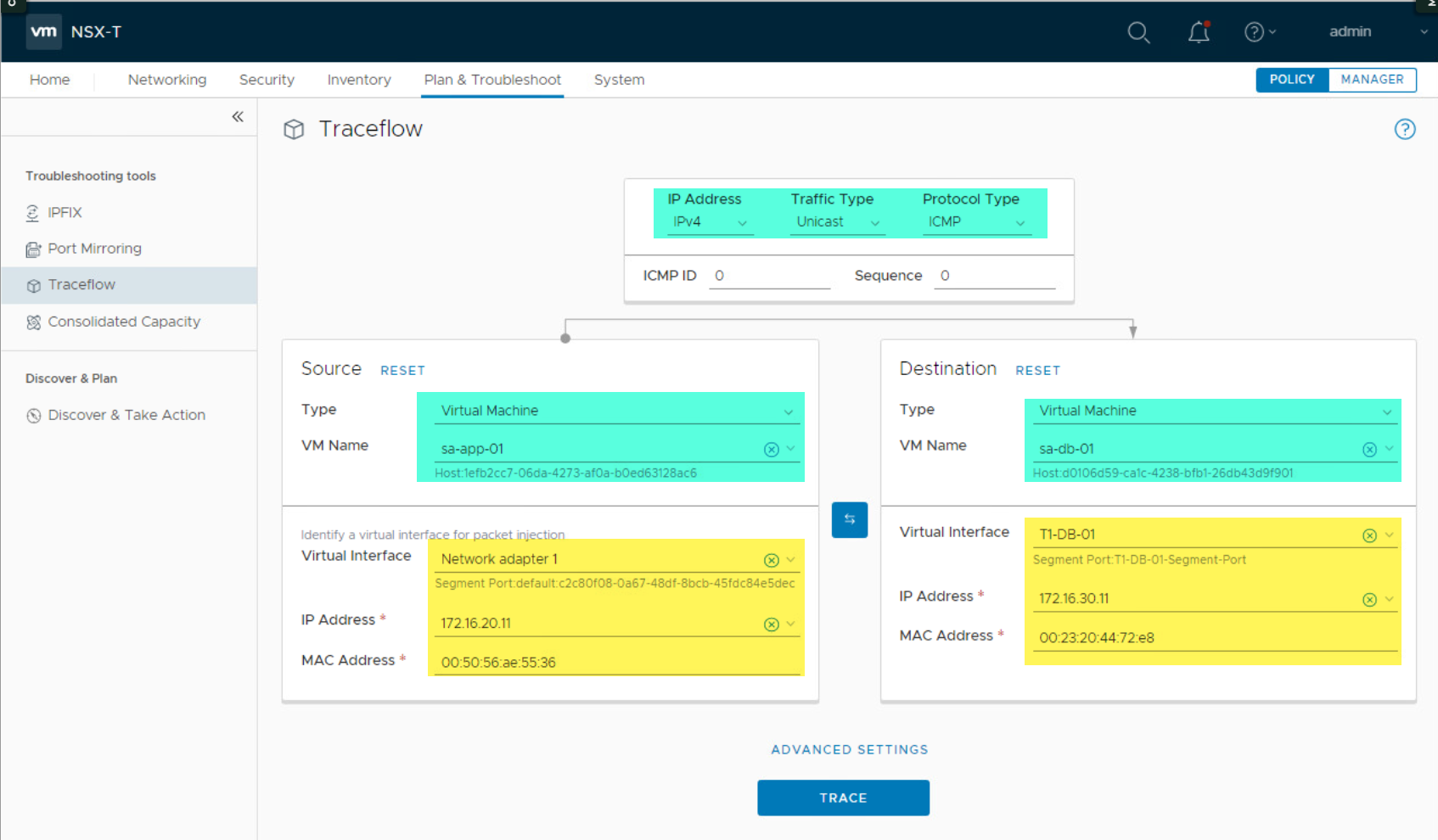1438x840 pixels.
Task: Clear the destination IP address 172.16.30.11
Action: [x=1369, y=600]
